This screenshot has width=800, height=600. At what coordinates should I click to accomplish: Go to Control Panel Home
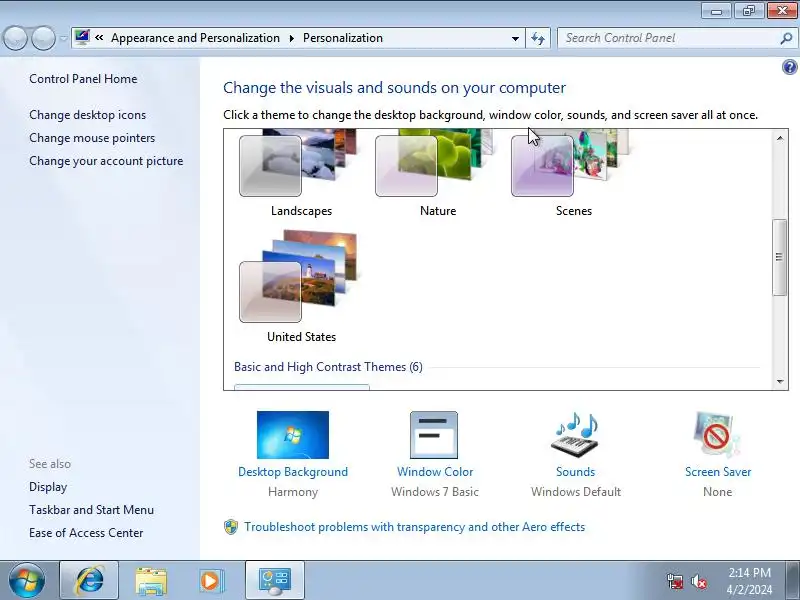point(83,79)
